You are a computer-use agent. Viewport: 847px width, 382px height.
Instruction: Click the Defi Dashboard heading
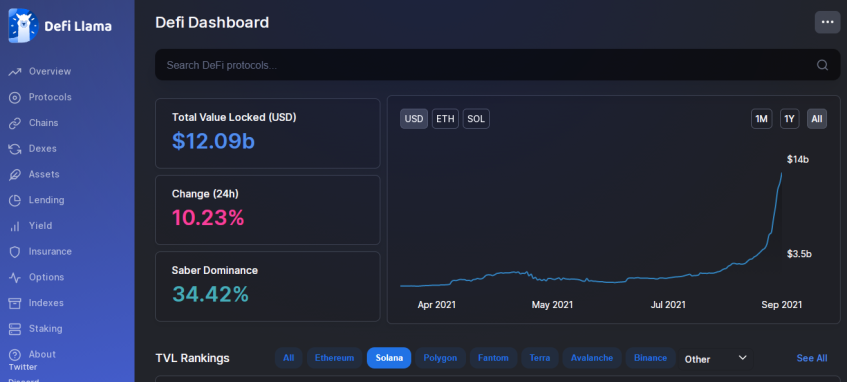click(x=212, y=22)
